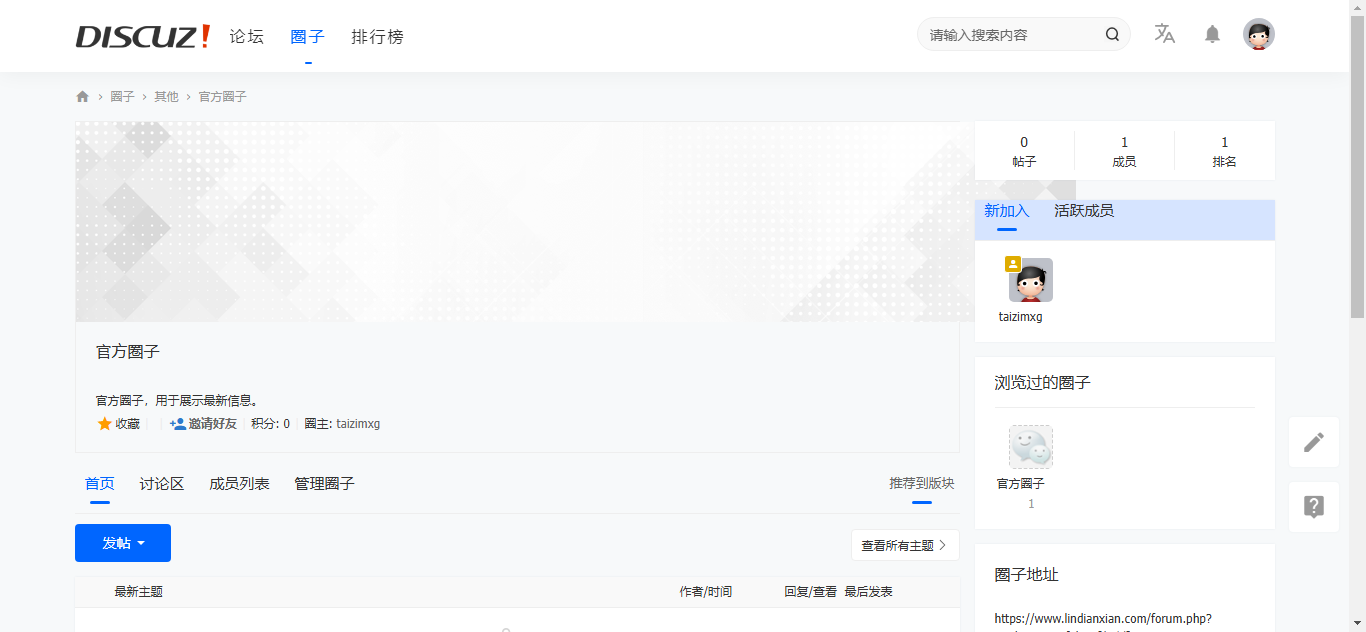Switch to the 成员列表 tab
The width and height of the screenshot is (1366, 632).
coord(239,484)
